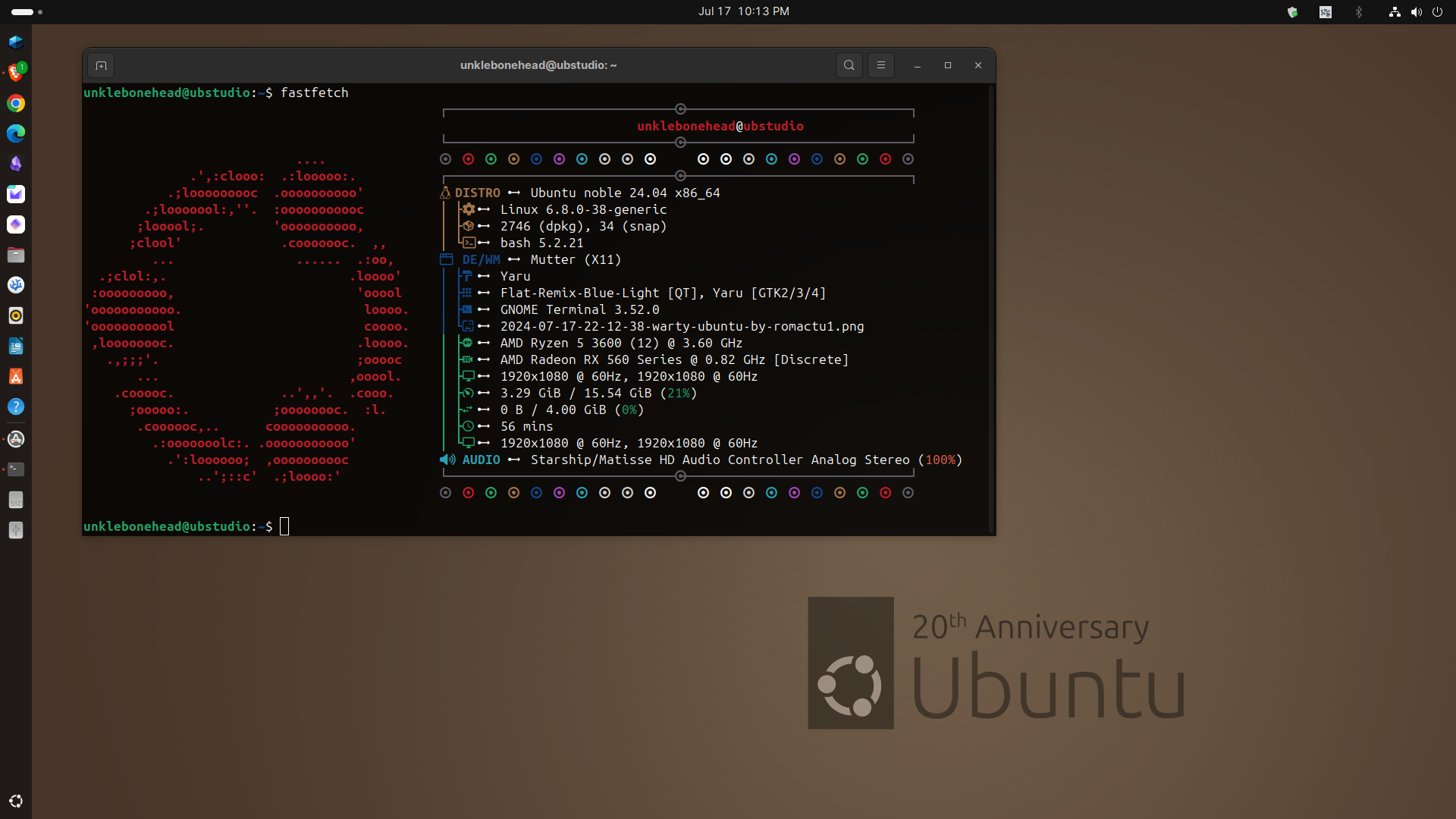Image resolution: width=1456 pixels, height=819 pixels.
Task: Launch the terminal app from the dock
Action: (16, 469)
